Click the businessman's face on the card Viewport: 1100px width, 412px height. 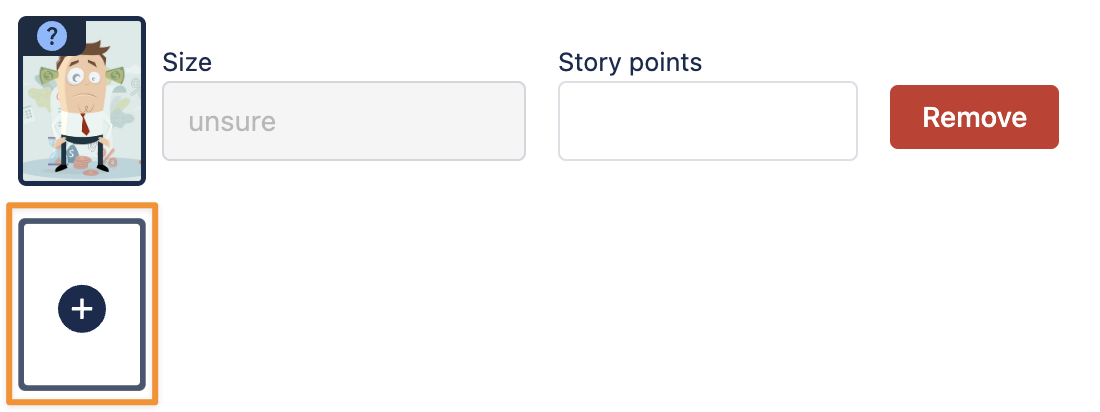point(82,82)
